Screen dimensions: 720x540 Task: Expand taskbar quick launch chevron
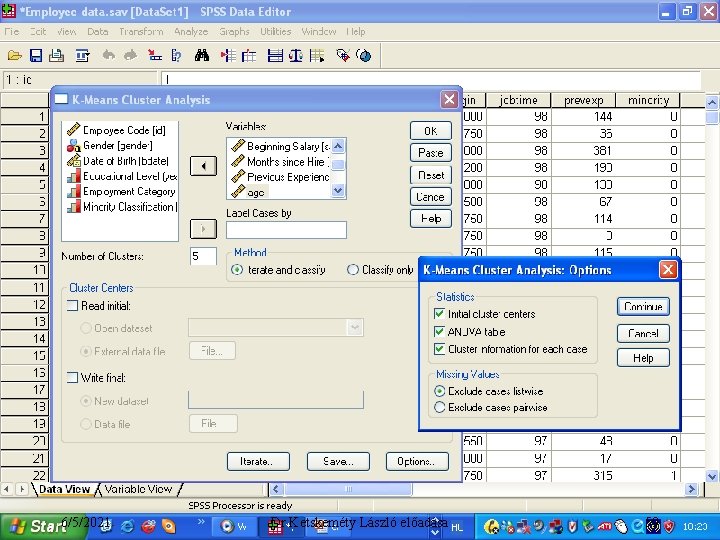(201, 521)
